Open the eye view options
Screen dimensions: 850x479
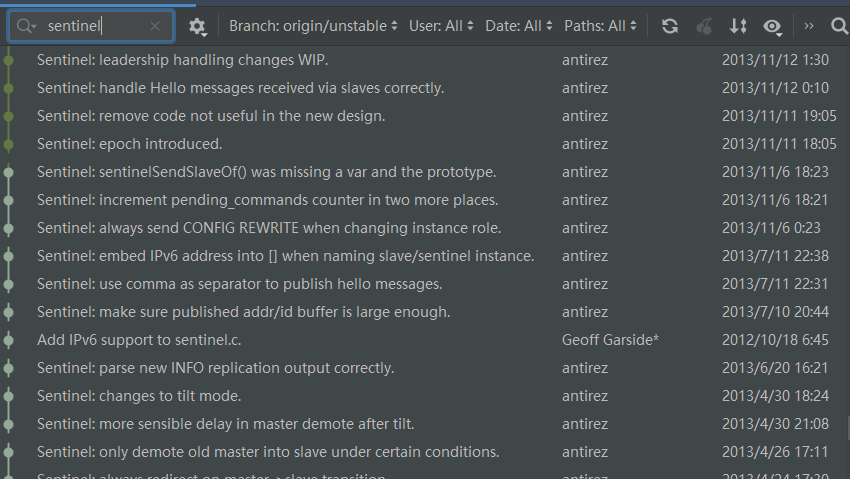click(x=771, y=26)
